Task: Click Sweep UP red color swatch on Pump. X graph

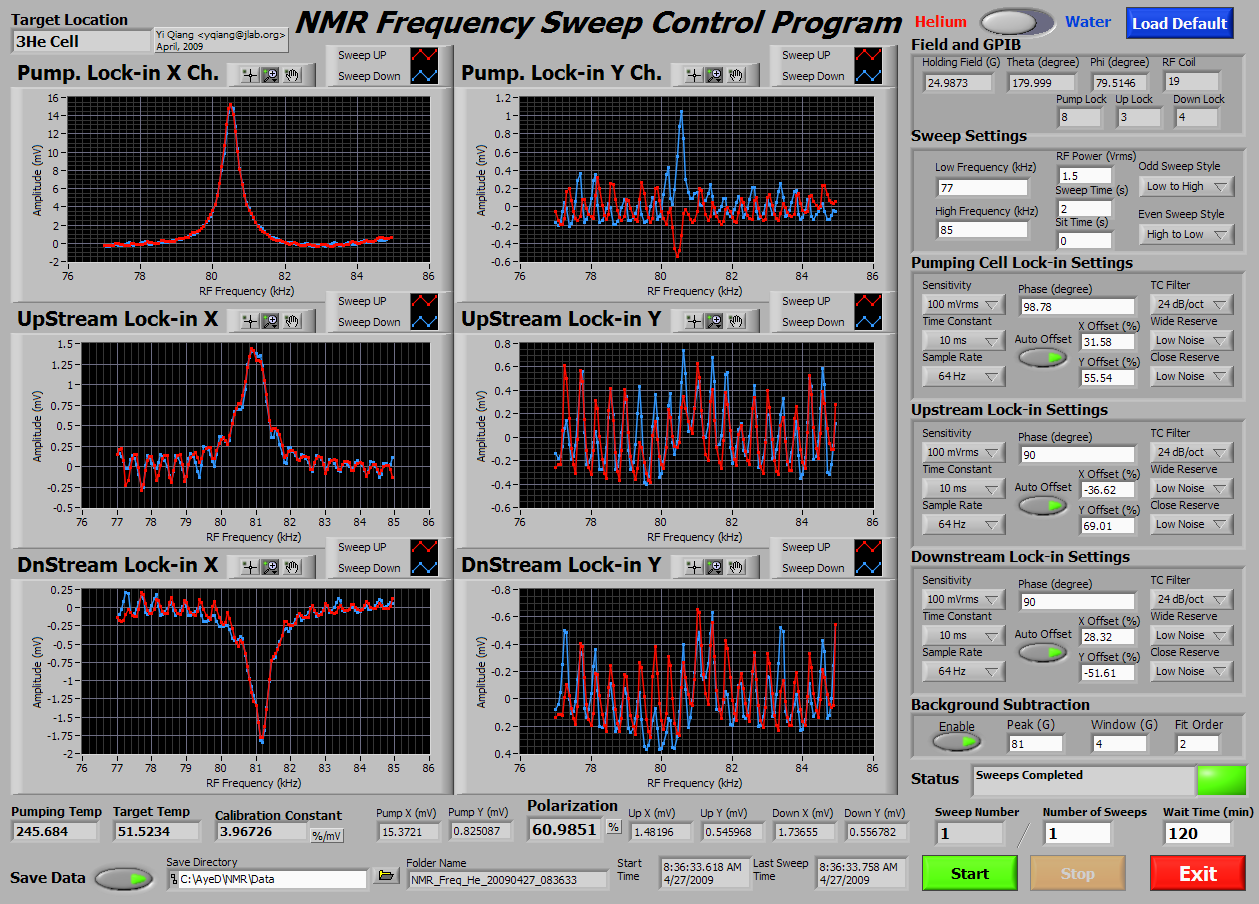Action: click(x=425, y=55)
